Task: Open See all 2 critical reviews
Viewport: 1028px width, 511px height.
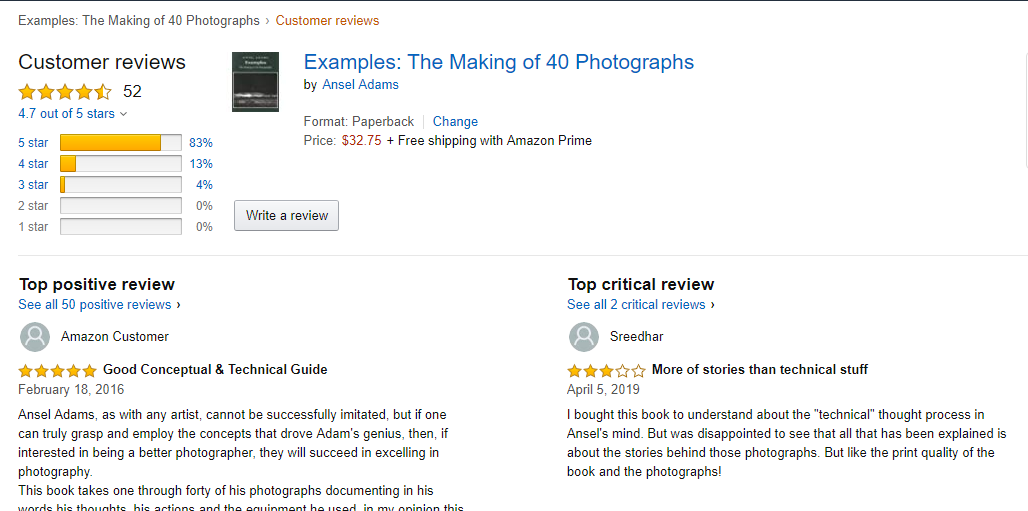Action: [640, 305]
